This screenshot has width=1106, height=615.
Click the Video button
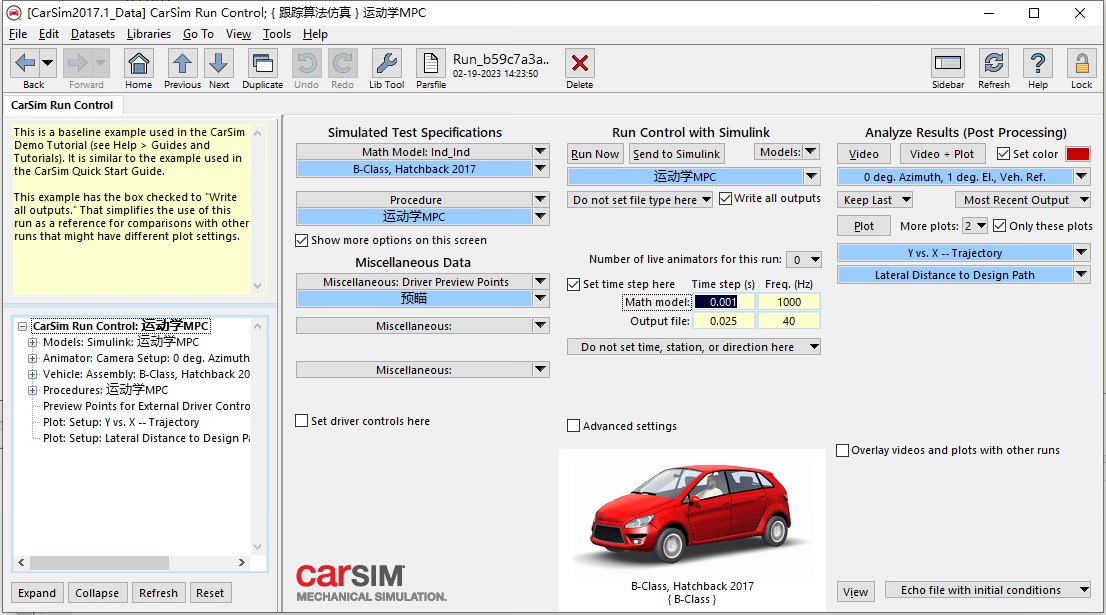(864, 154)
